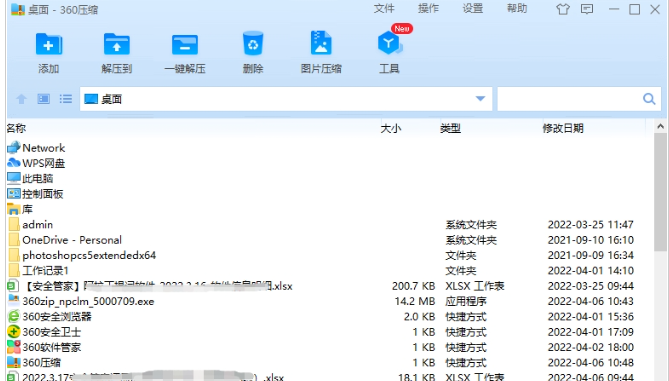Open the 图片压缩 image compression tool
The image size is (669, 381).
(321, 43)
